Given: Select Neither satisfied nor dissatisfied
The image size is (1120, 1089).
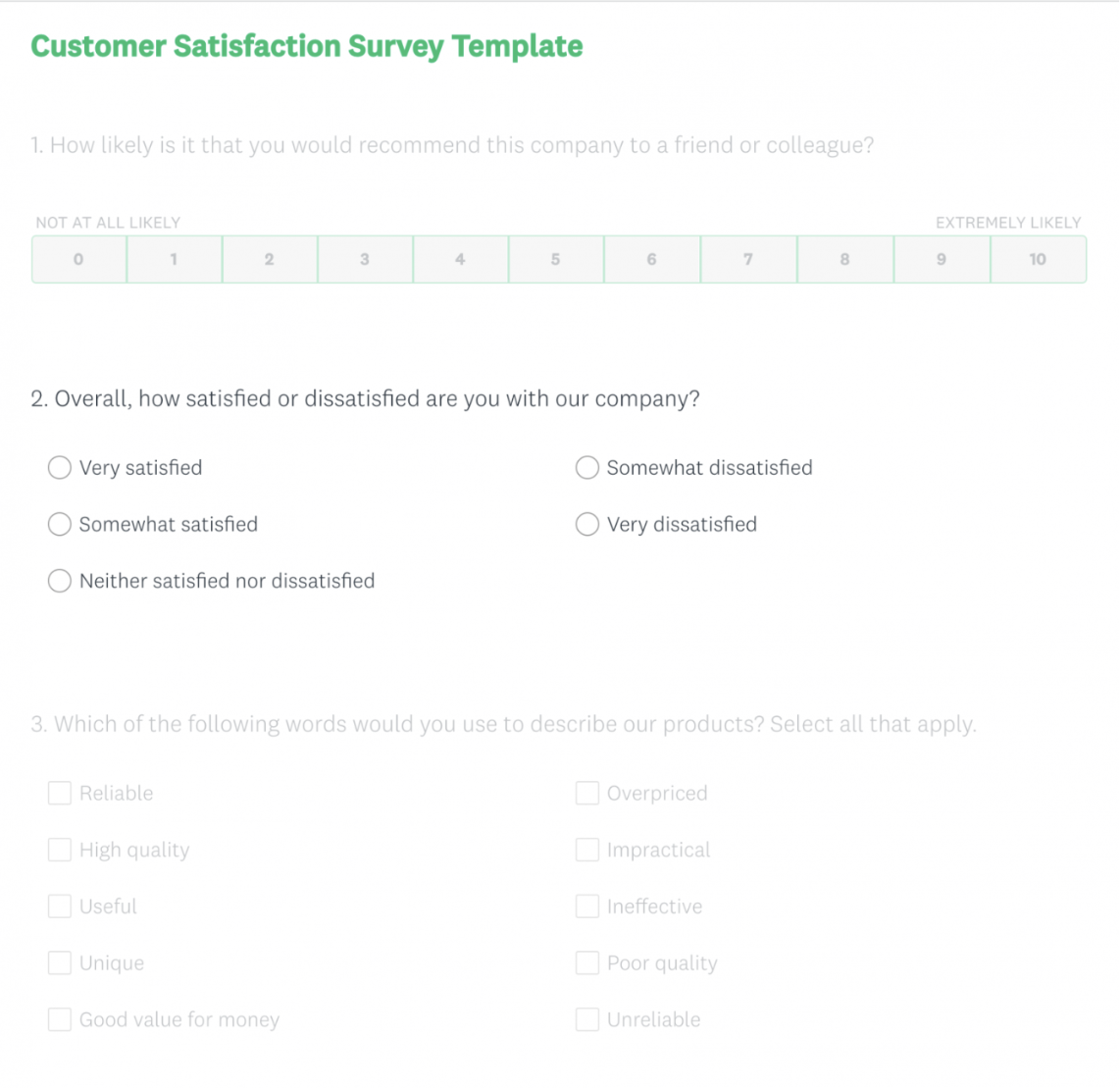Looking at the screenshot, I should tap(60, 581).
